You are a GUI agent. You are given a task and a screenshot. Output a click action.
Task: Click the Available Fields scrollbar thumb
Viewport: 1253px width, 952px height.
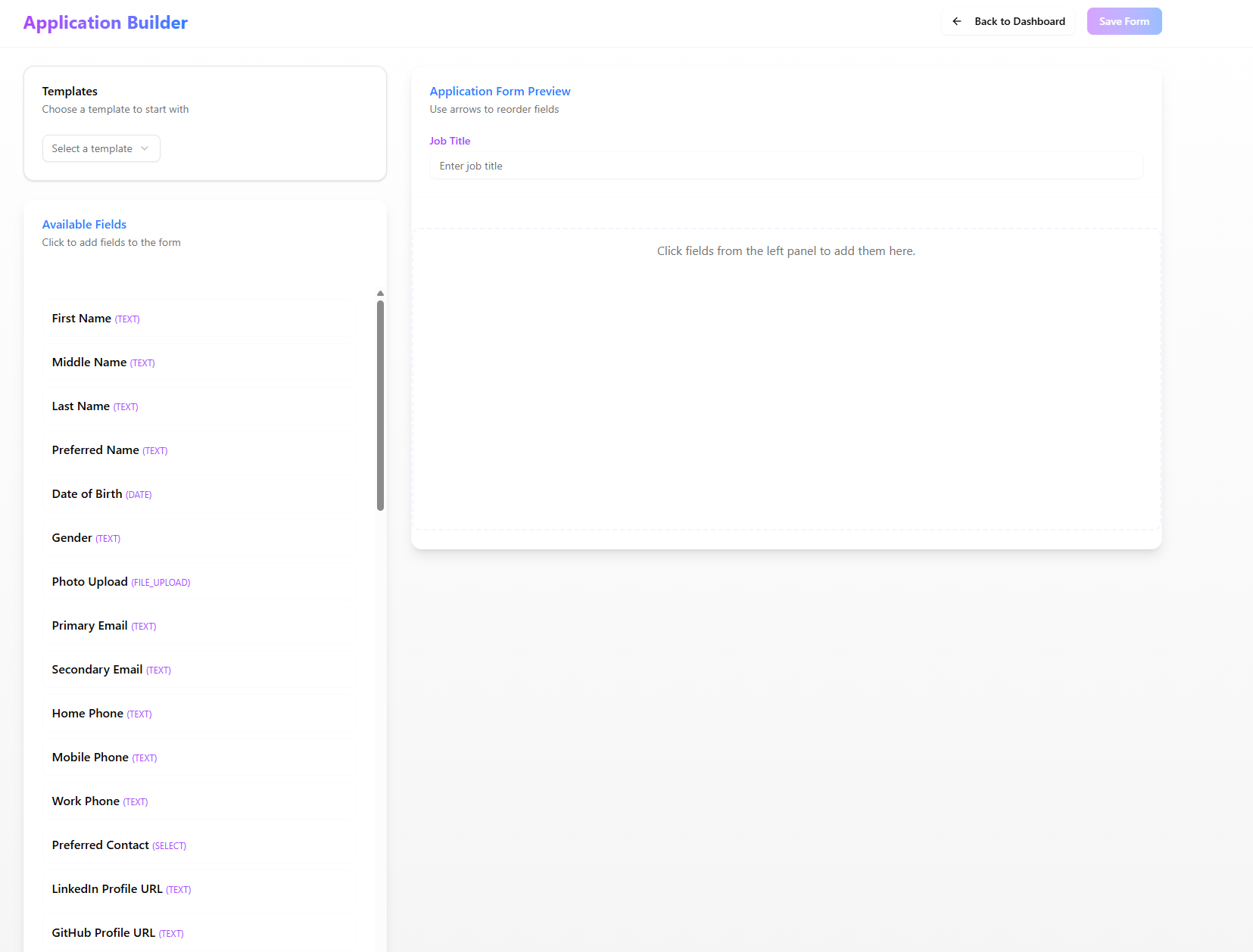tap(380, 406)
